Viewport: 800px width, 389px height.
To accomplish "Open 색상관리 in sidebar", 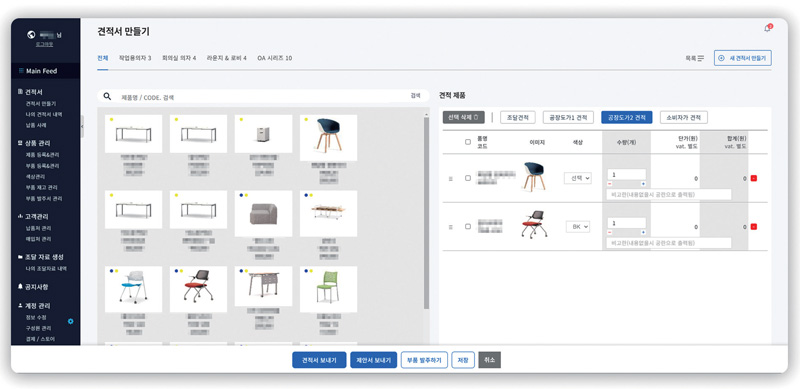I will tap(35, 177).
